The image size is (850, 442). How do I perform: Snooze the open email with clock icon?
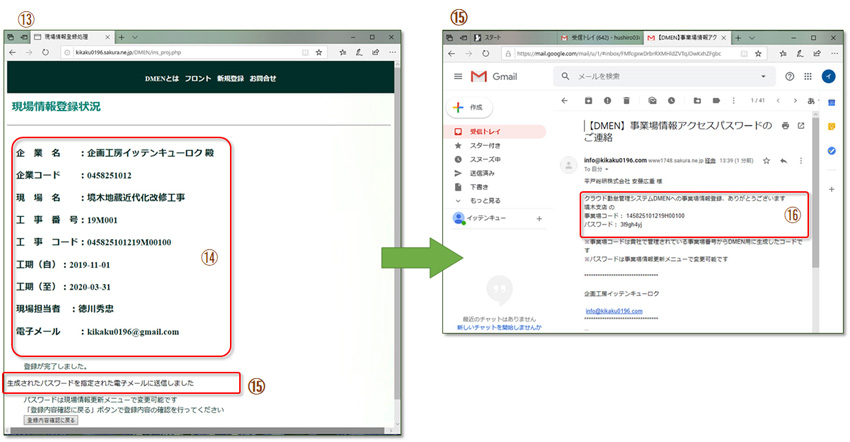671,100
